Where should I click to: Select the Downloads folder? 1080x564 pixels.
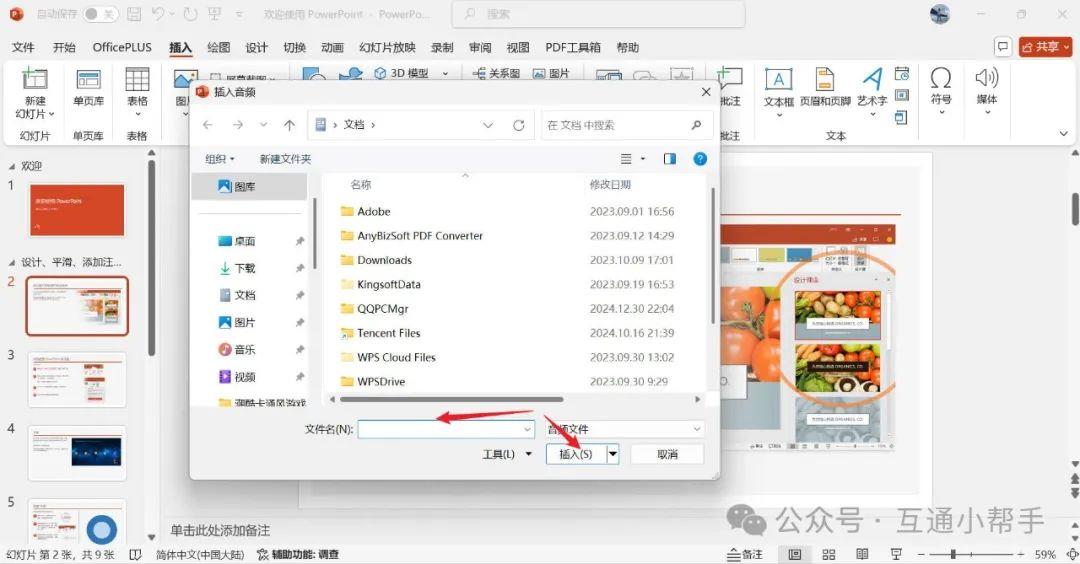tap(384, 260)
